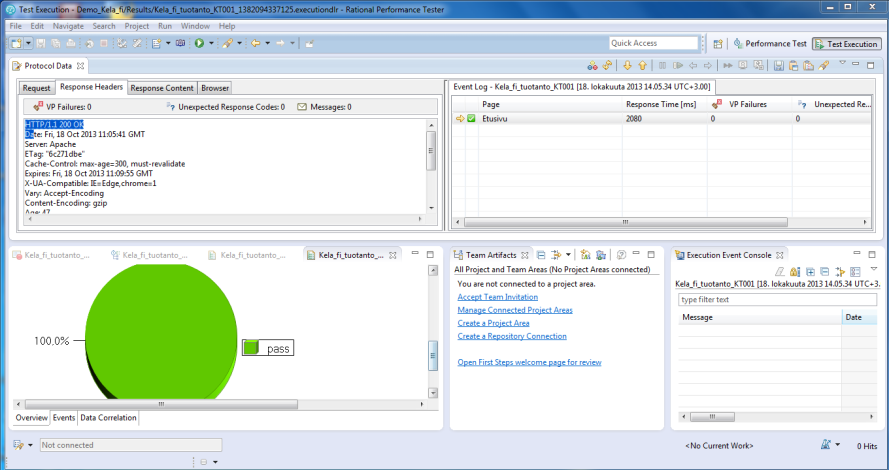
Task: Open the Run menu
Action: (x=165, y=26)
